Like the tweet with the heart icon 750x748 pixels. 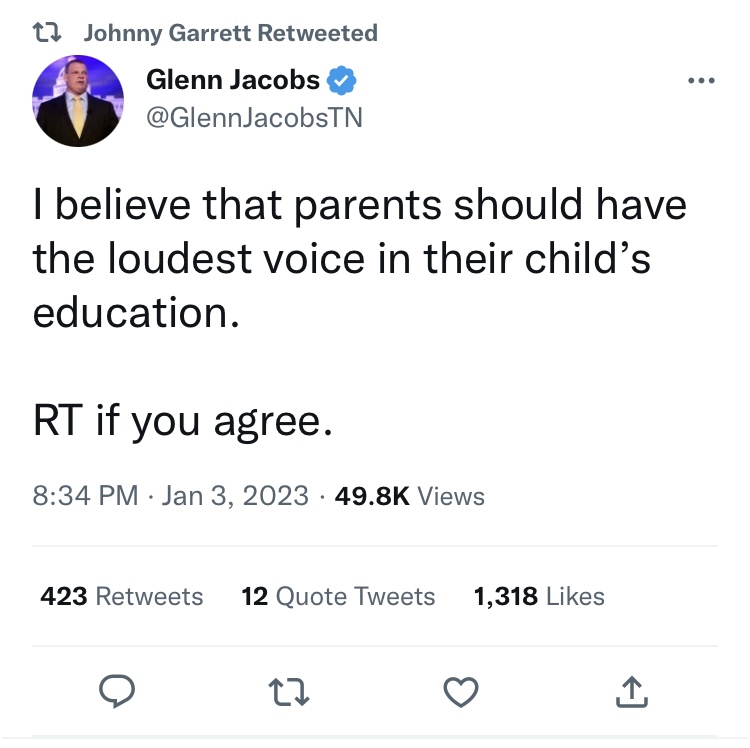[x=461, y=691]
